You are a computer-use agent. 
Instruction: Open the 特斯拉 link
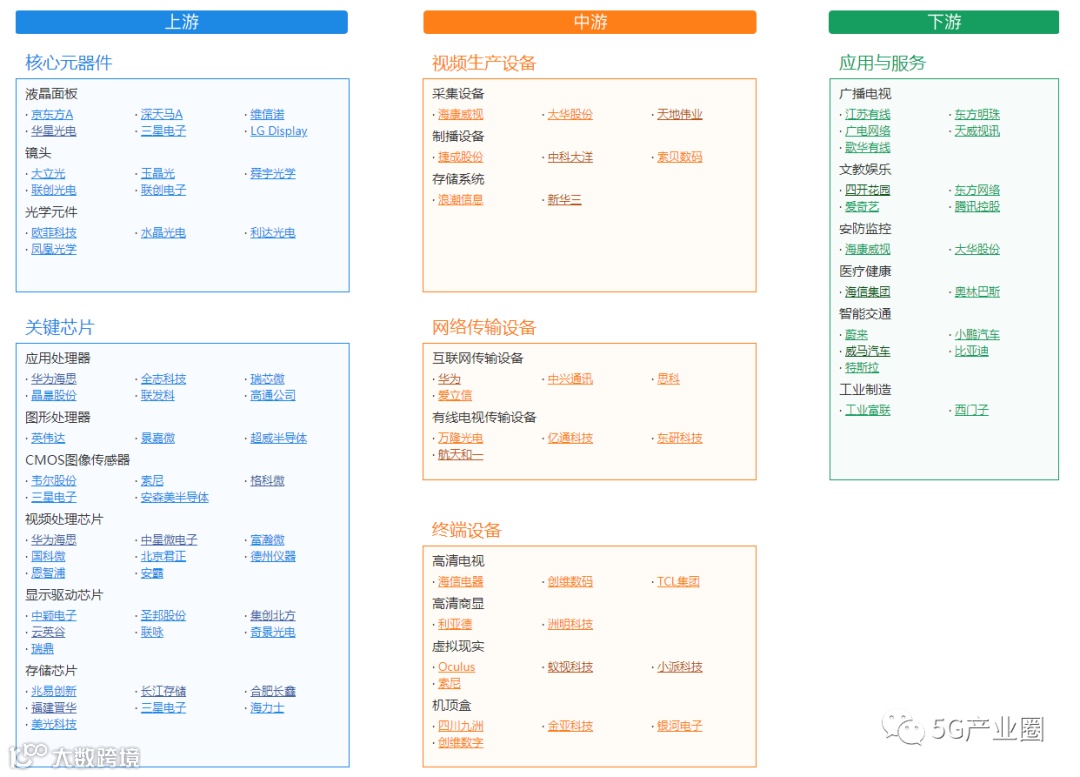(x=862, y=368)
